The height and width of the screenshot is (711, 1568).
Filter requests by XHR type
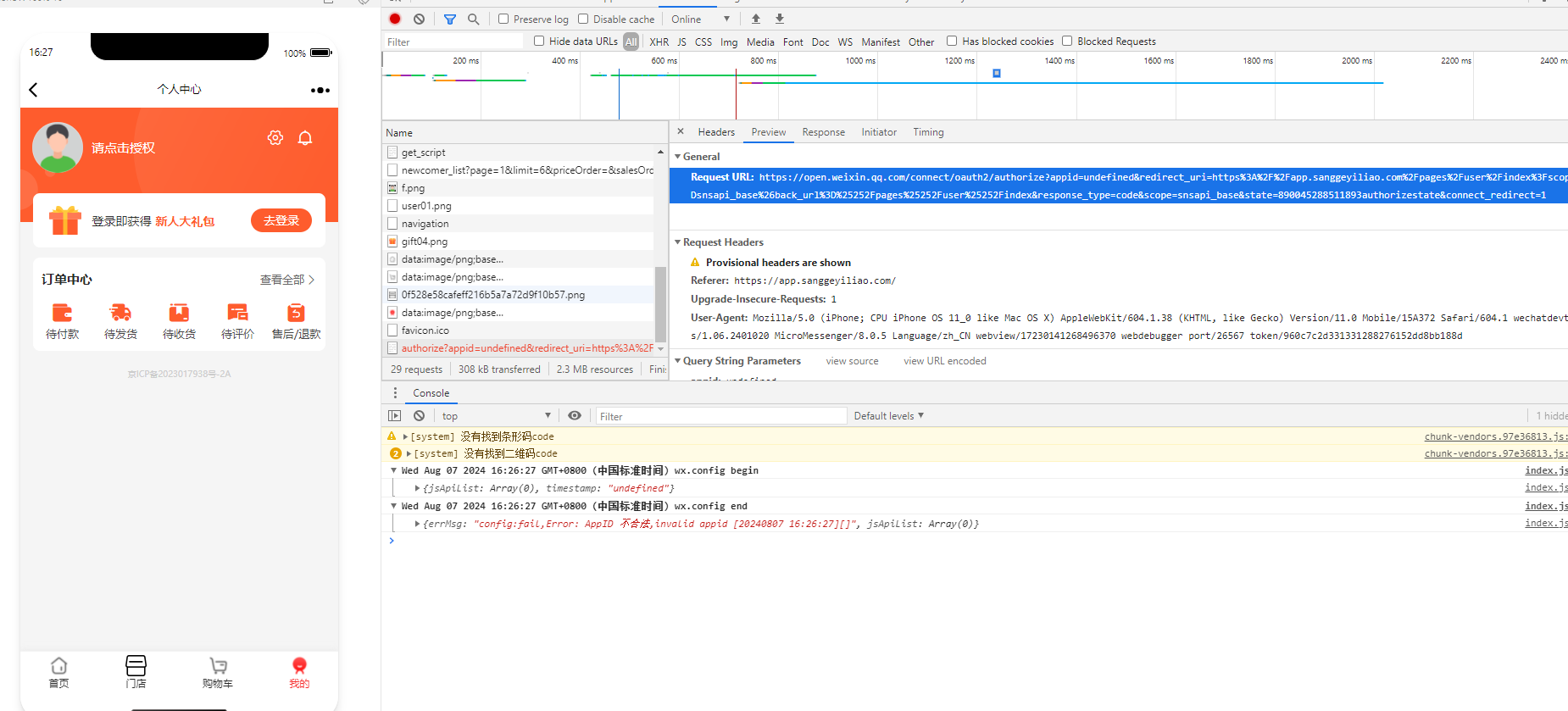click(x=659, y=42)
